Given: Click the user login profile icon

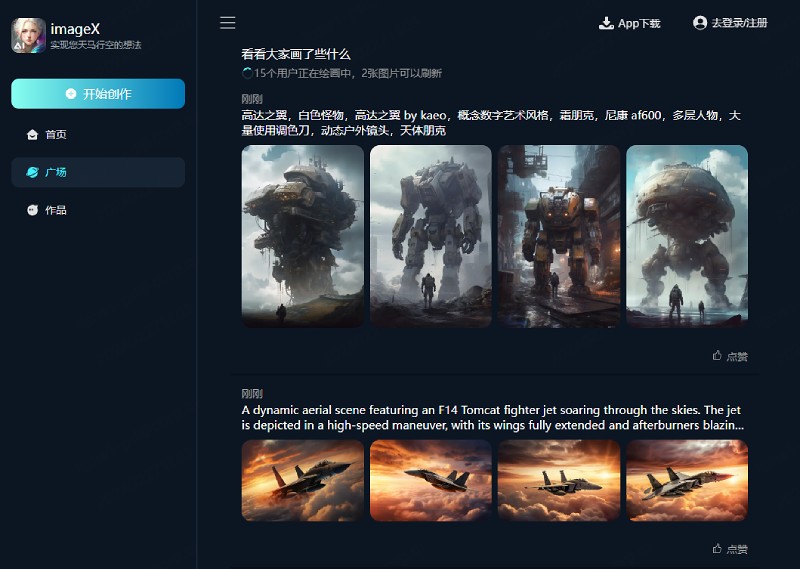Looking at the screenshot, I should 700,23.
